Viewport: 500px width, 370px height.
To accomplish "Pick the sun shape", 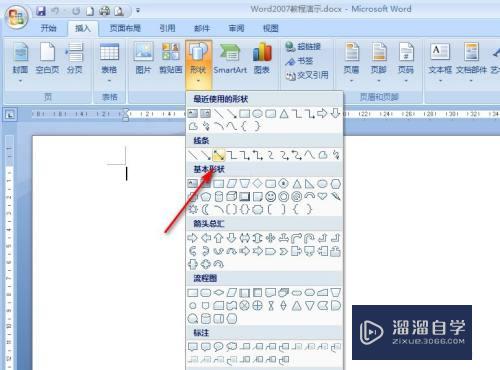I will 193,210.
